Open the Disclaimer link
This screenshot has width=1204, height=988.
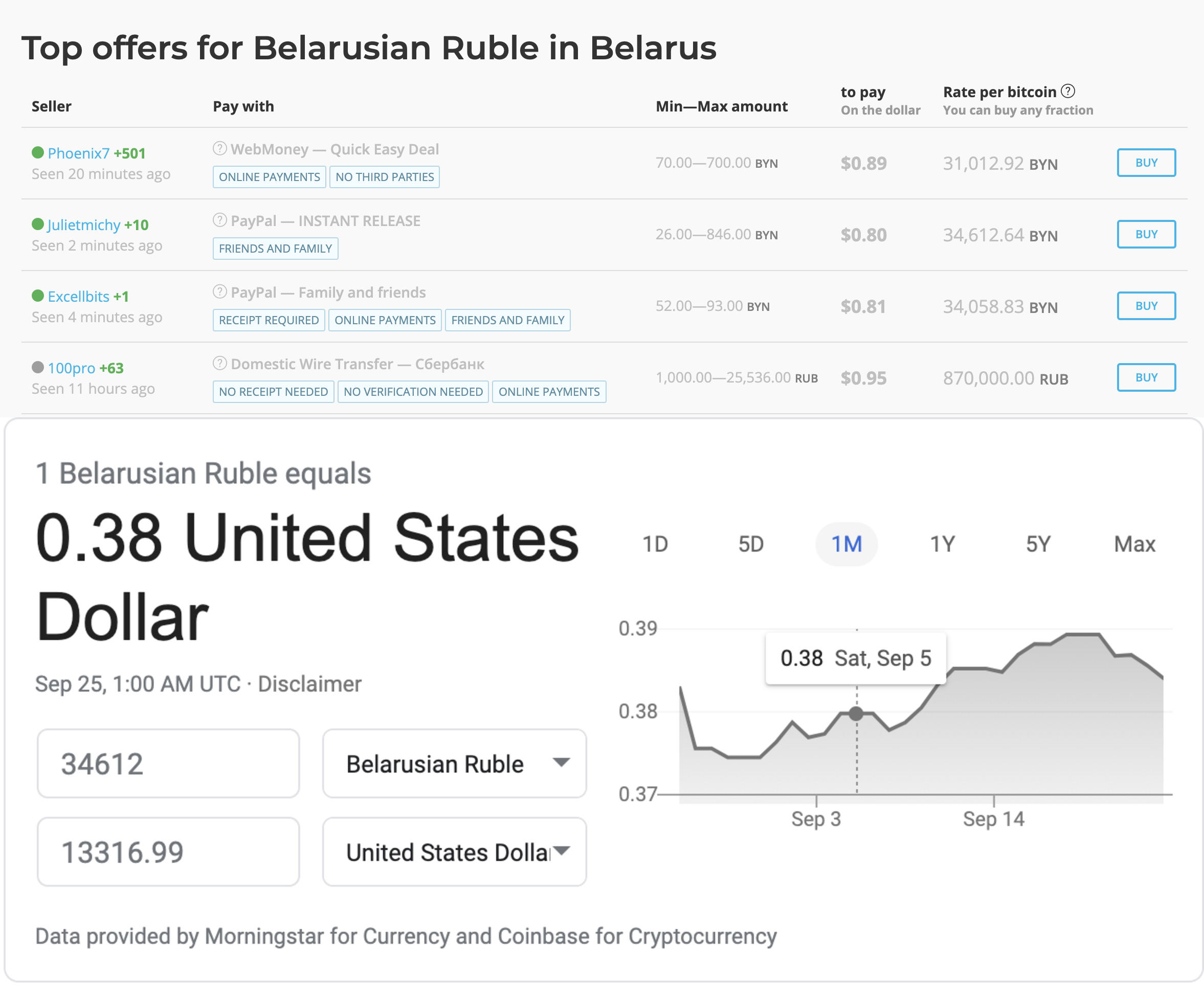309,684
